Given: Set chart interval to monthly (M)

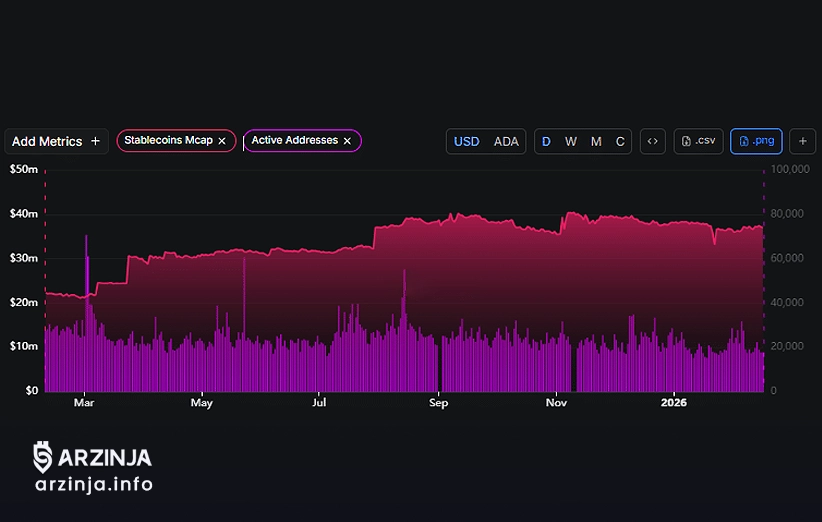Looking at the screenshot, I should [596, 142].
